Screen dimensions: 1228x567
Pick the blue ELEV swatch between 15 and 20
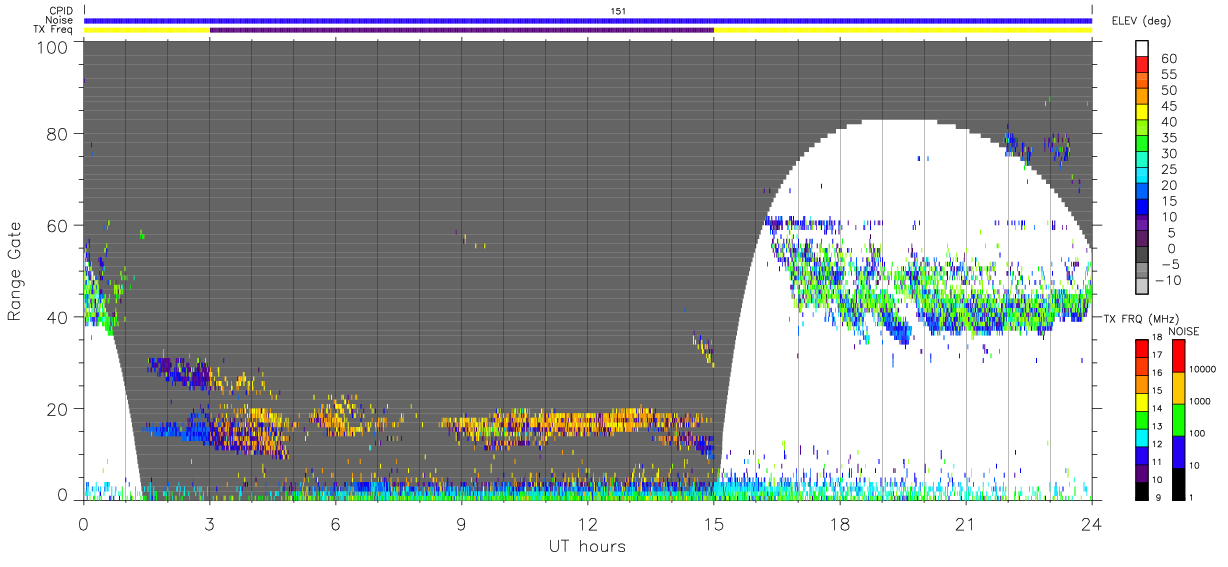(x=1142, y=193)
